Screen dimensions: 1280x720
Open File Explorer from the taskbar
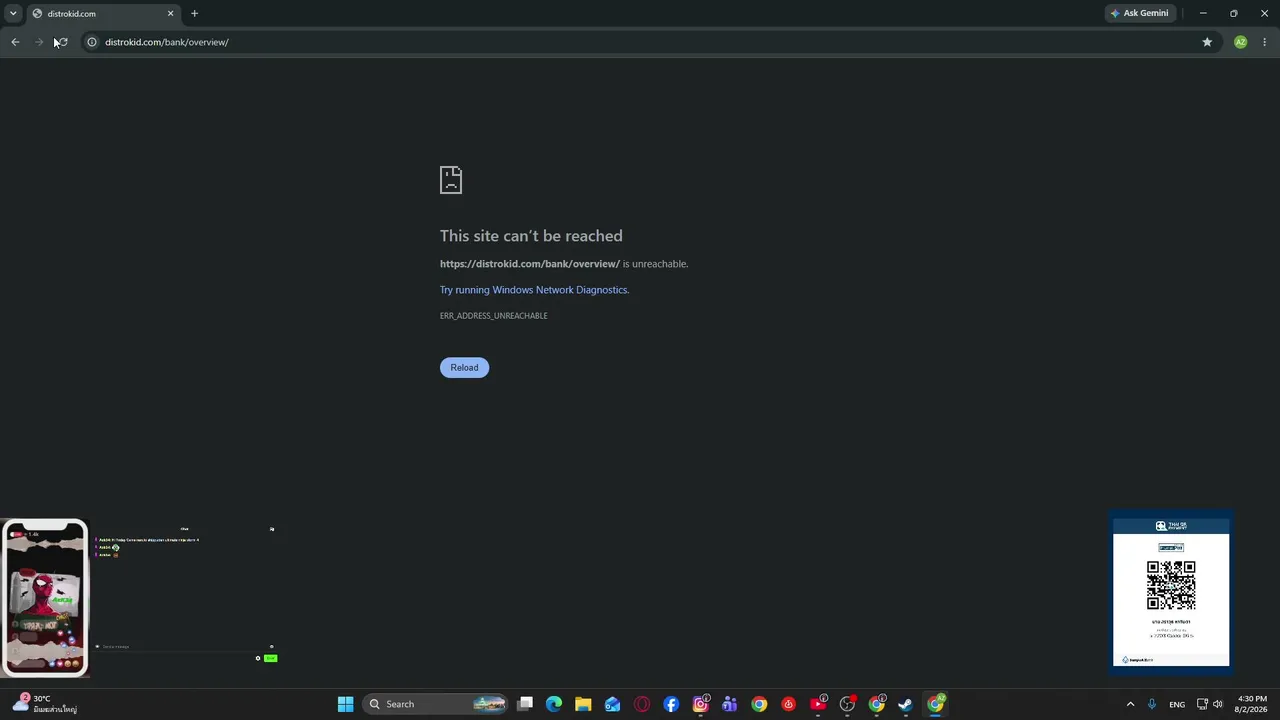click(583, 704)
